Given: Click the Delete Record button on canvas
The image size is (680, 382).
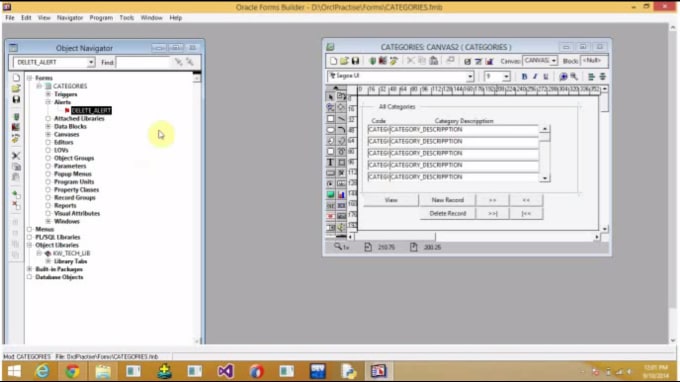Looking at the screenshot, I should pyautogui.click(x=448, y=213).
